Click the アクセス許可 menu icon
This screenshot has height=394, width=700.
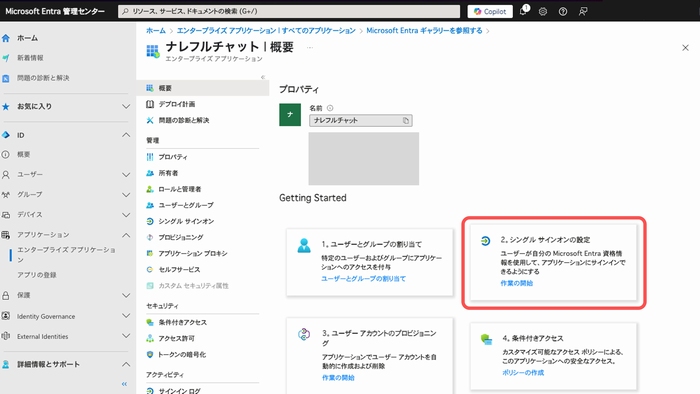(x=150, y=338)
